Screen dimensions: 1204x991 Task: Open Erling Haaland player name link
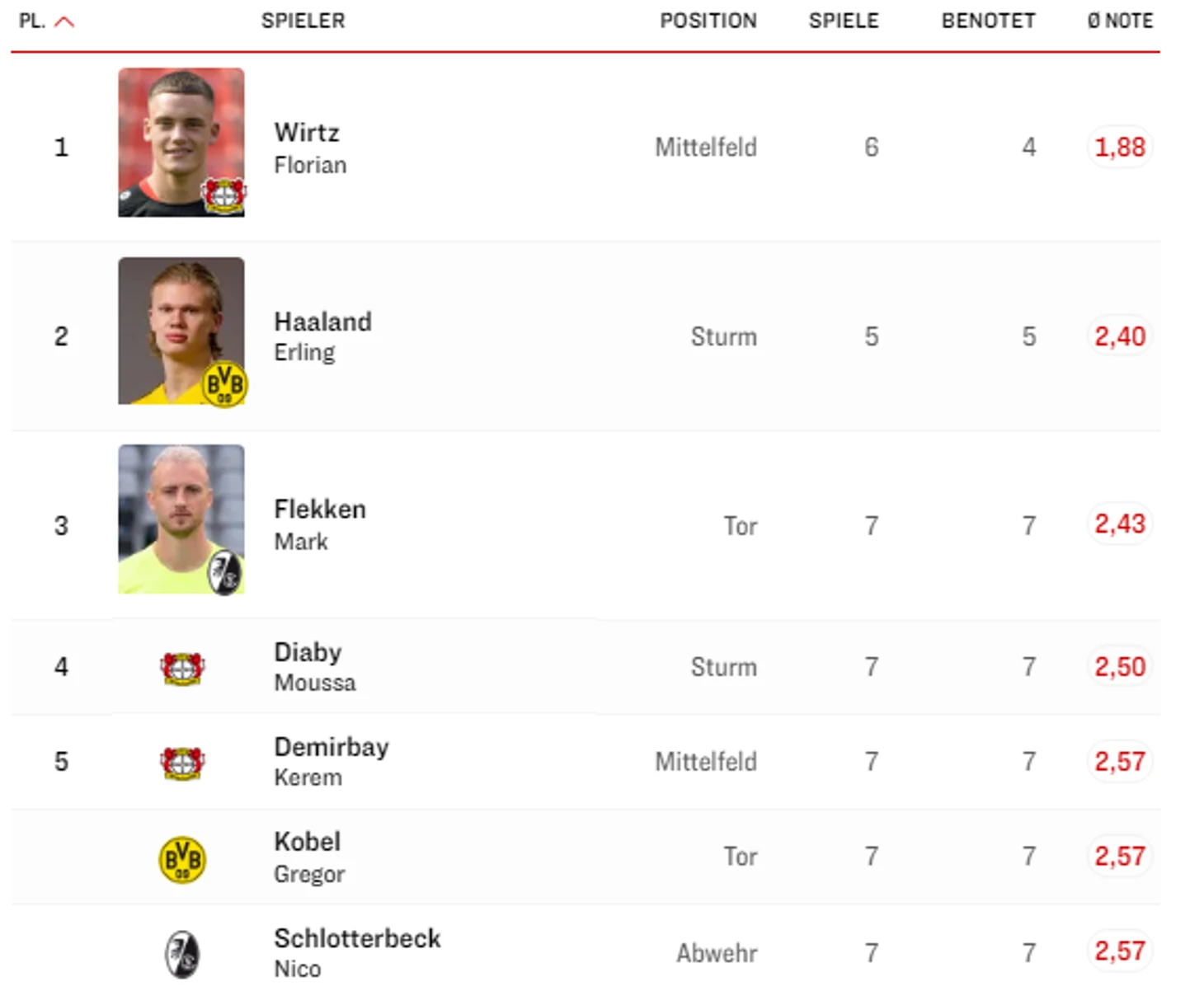point(322,336)
